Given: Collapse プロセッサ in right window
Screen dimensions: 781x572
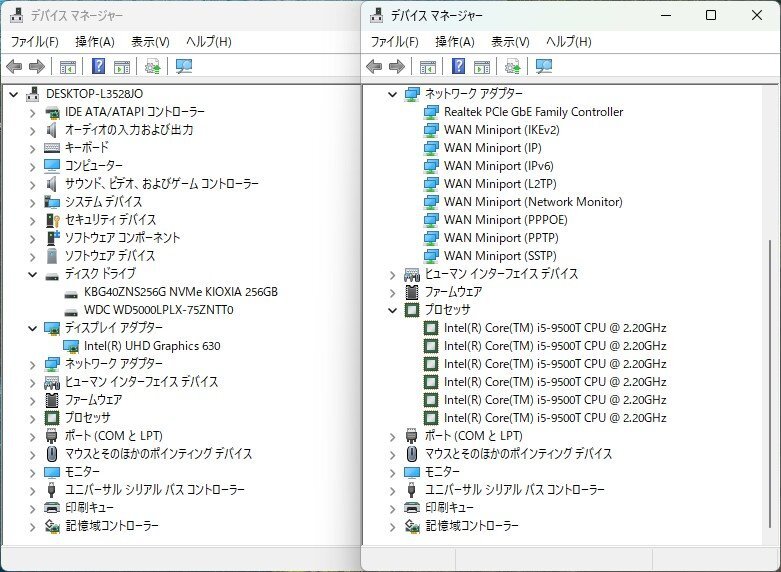Looking at the screenshot, I should click(x=392, y=310).
